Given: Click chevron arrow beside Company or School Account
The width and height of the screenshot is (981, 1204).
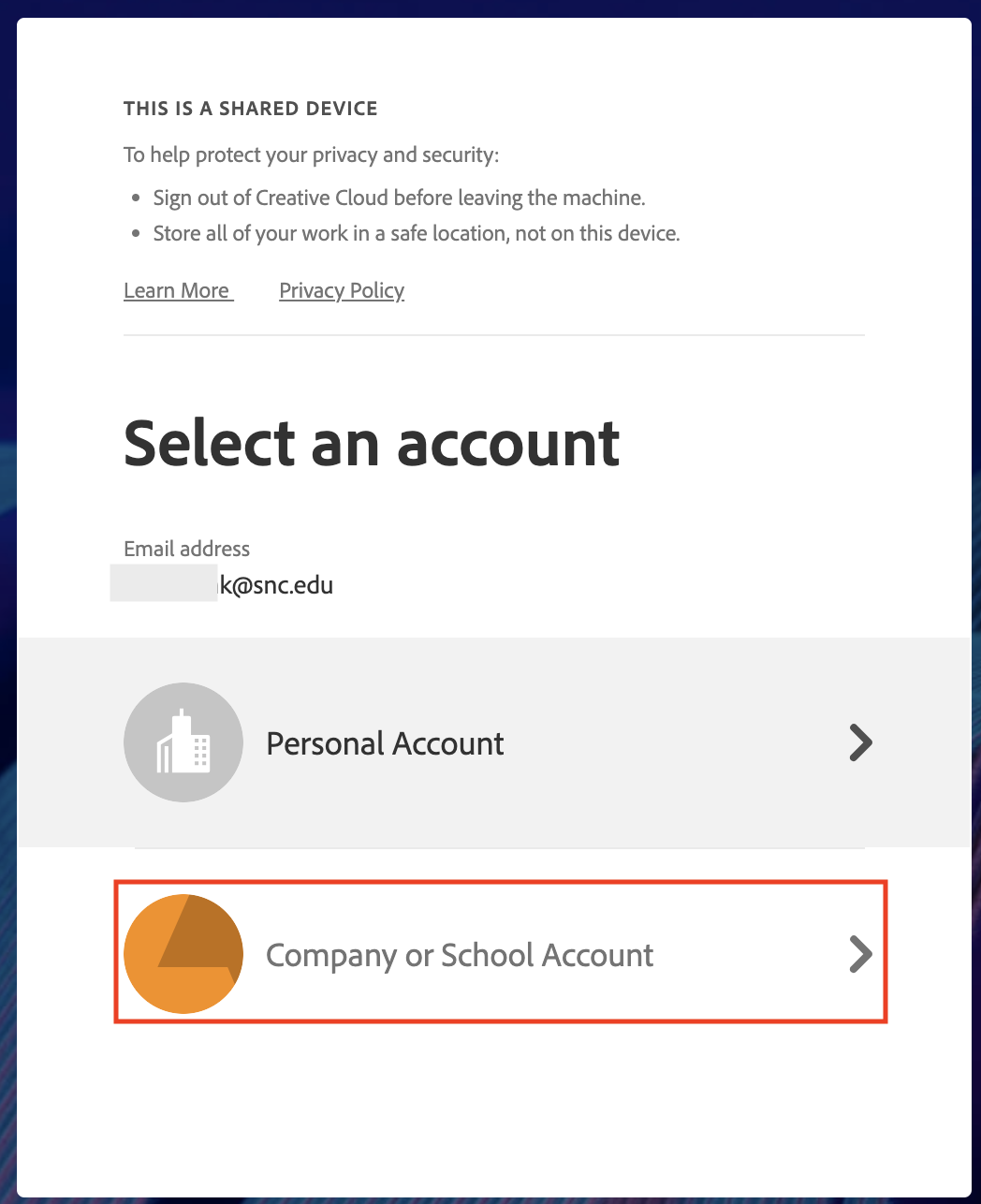Looking at the screenshot, I should pyautogui.click(x=860, y=954).
